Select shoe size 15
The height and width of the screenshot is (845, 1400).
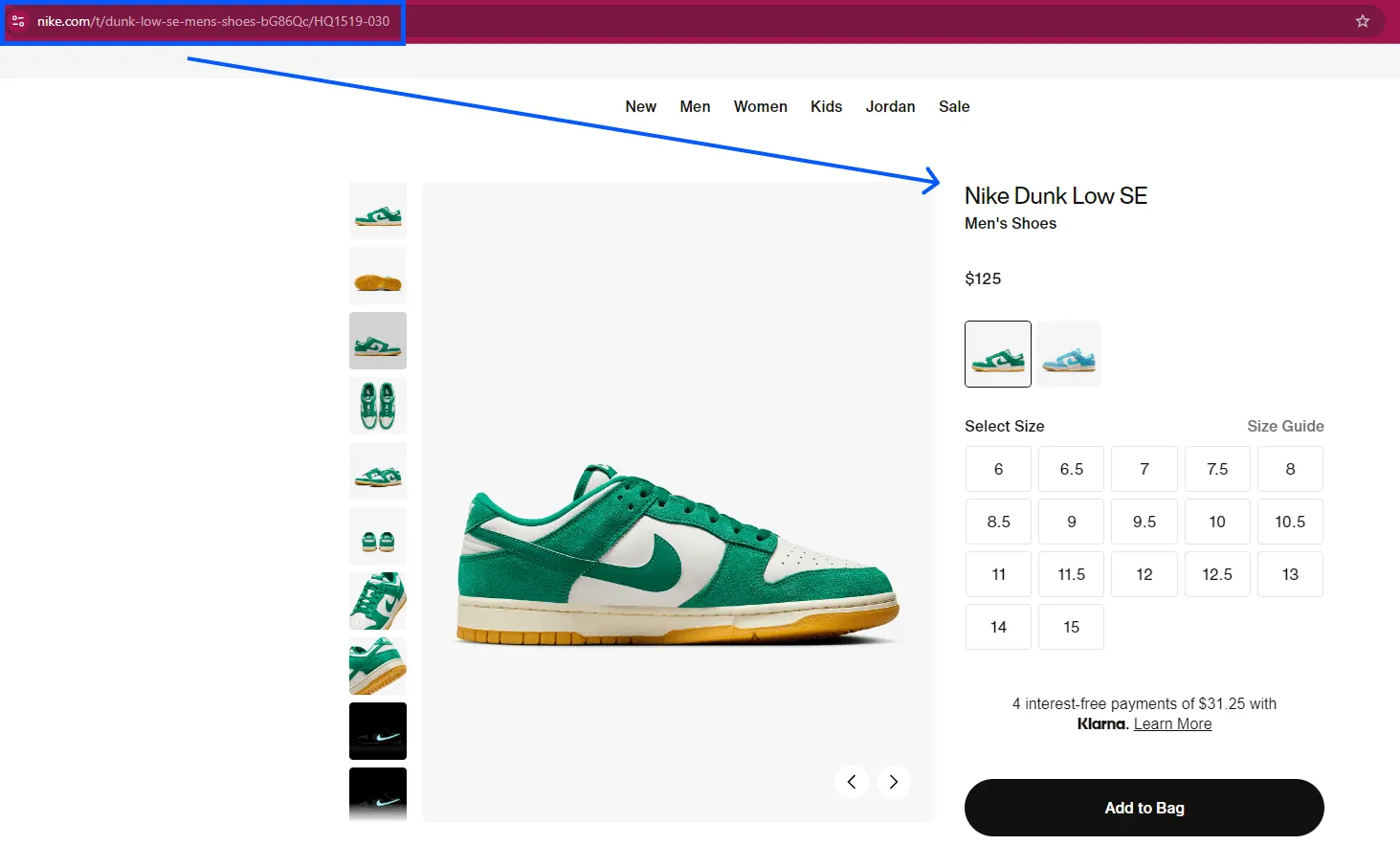click(1071, 627)
